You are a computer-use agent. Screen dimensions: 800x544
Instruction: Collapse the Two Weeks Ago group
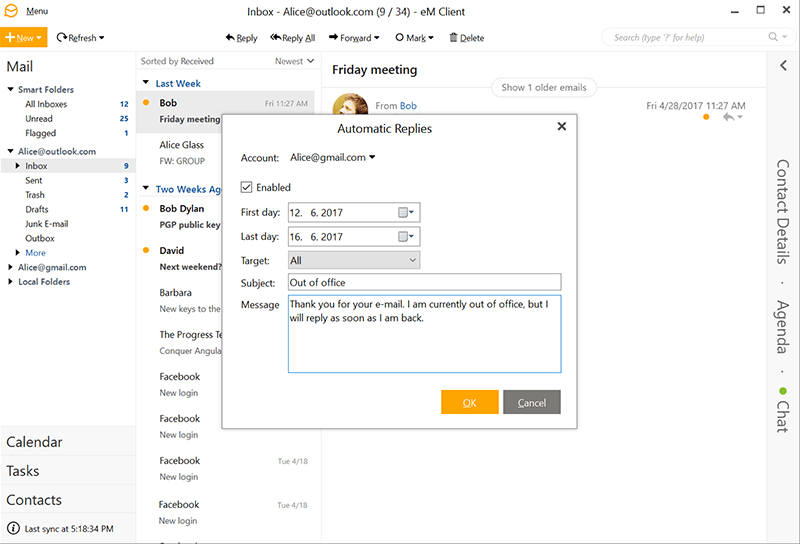[146, 188]
